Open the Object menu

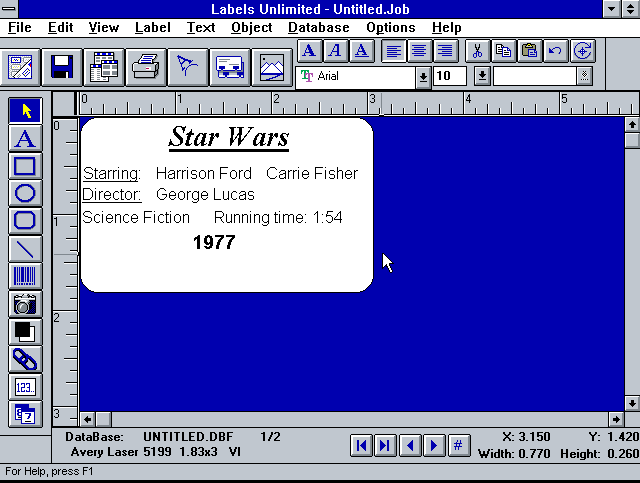[x=251, y=27]
